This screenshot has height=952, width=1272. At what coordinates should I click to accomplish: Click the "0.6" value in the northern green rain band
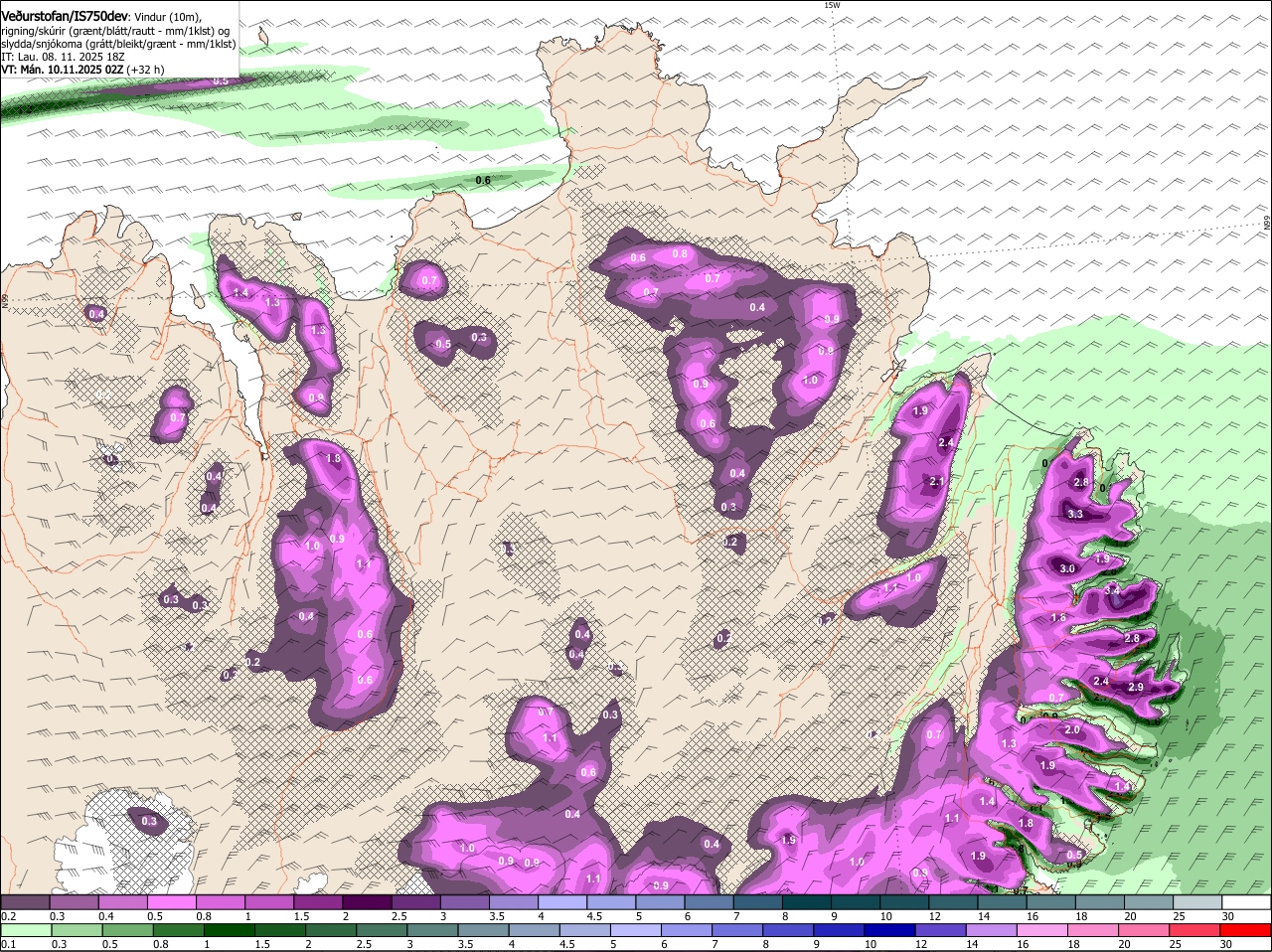483,180
